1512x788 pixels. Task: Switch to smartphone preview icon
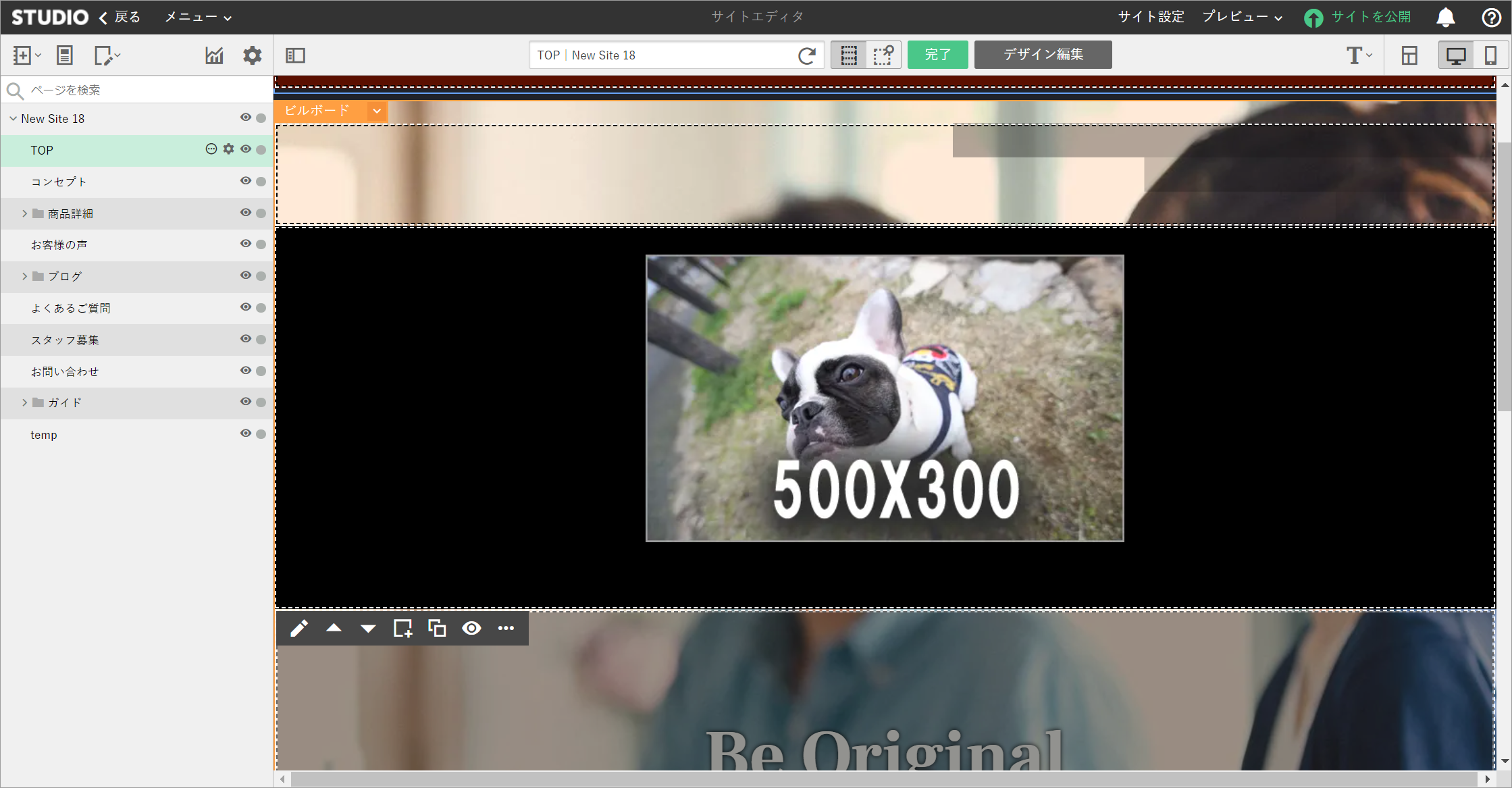pos(1490,55)
